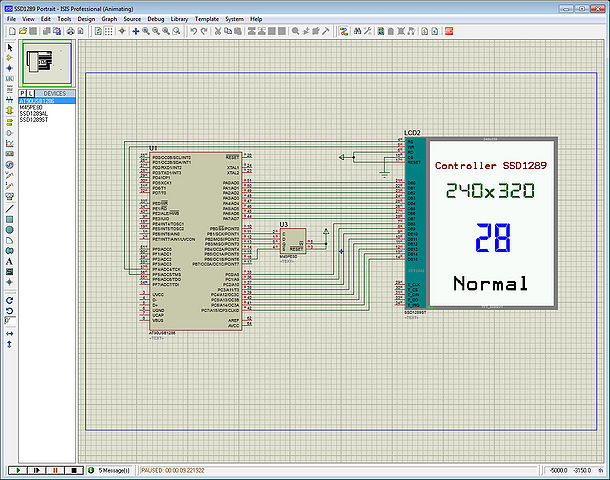Image resolution: width=610 pixels, height=480 pixels.
Task: Toggle the Wire Autorouter toolbar button
Action: tap(344, 31)
